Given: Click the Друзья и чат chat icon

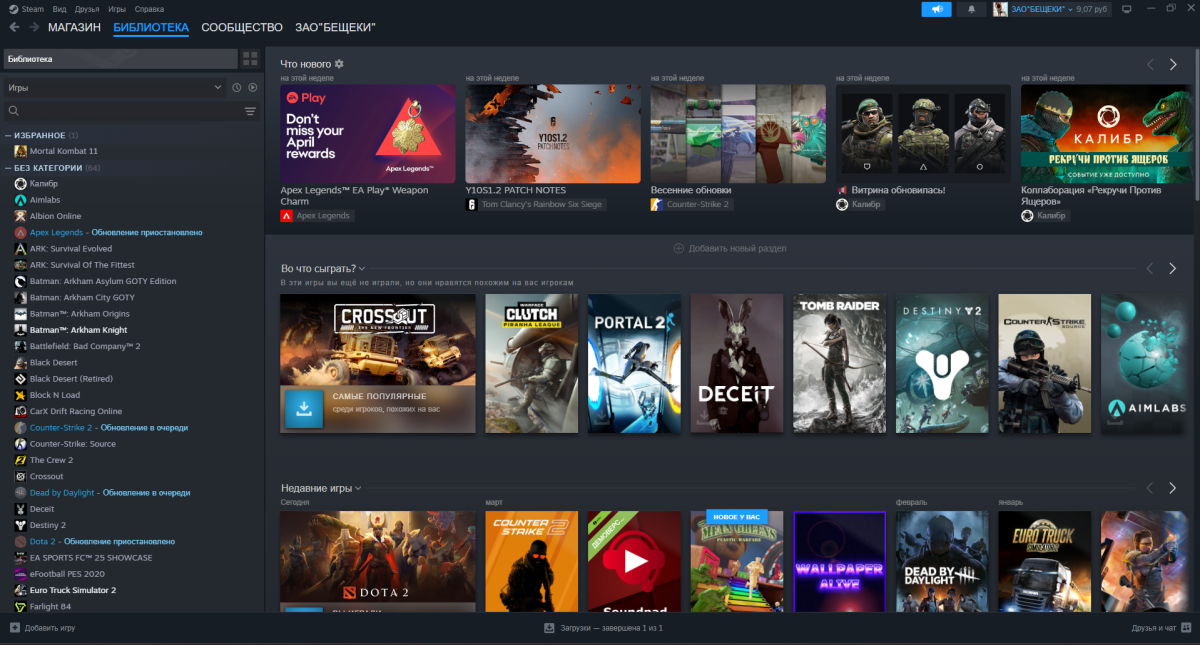Looking at the screenshot, I should (1185, 628).
